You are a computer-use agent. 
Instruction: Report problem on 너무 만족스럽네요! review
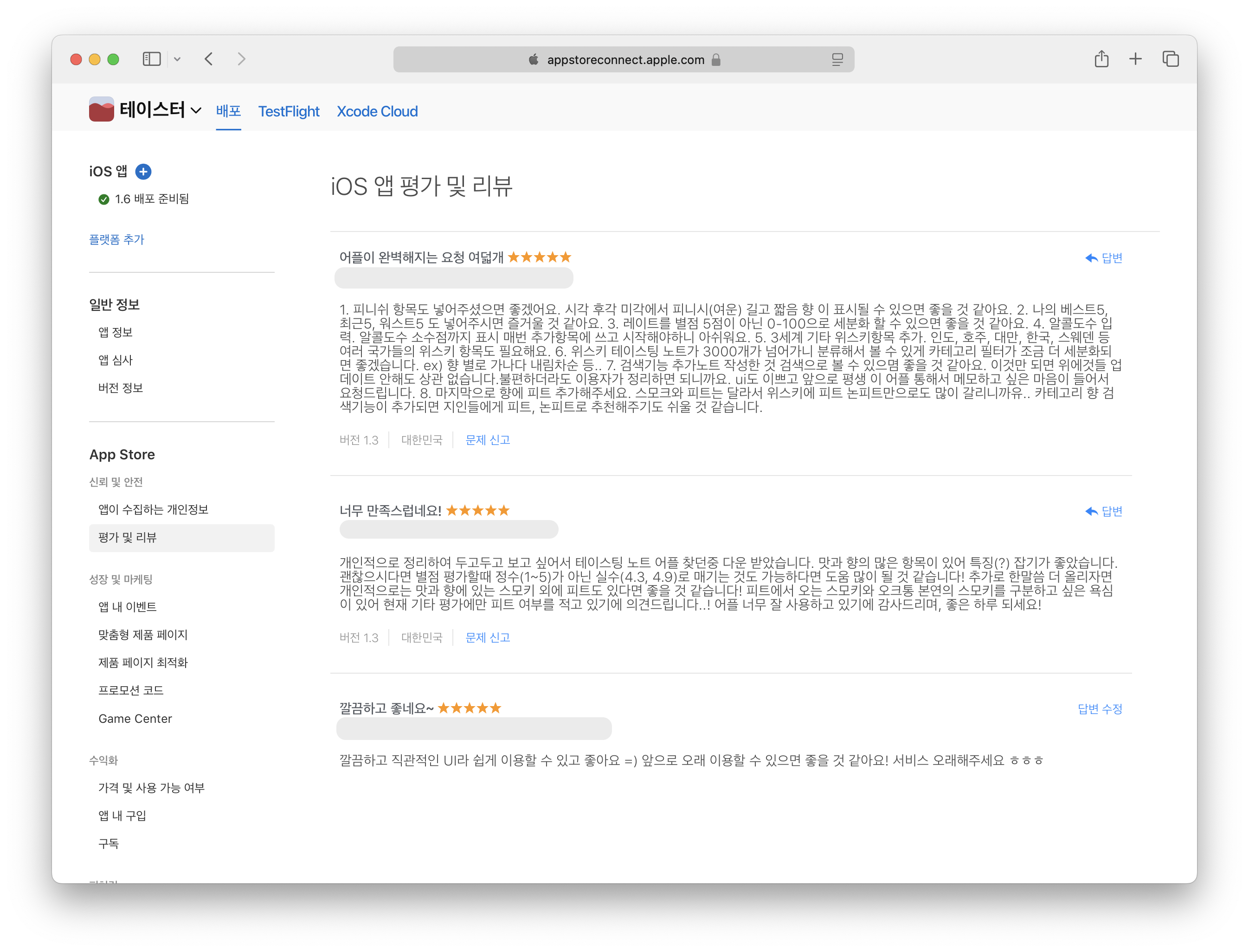487,638
